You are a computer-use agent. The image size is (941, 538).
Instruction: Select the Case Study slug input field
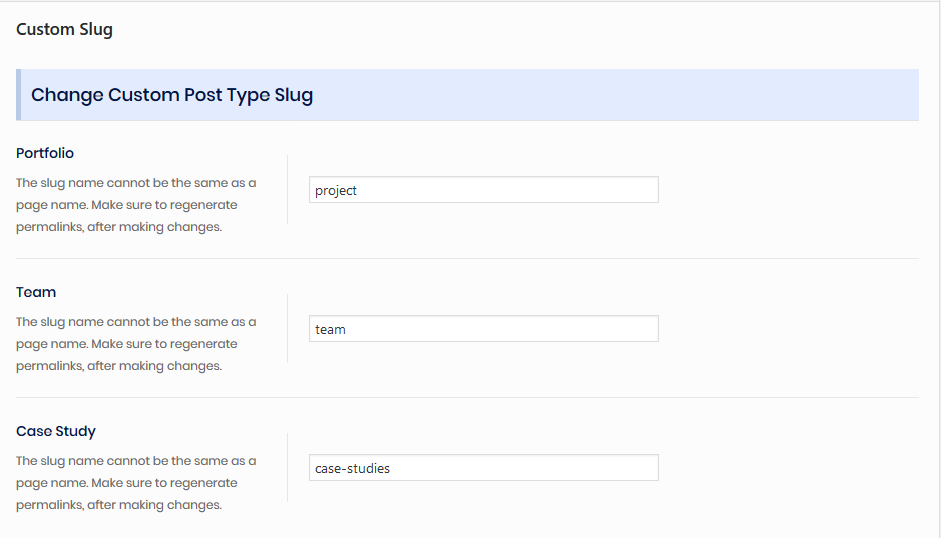483,468
